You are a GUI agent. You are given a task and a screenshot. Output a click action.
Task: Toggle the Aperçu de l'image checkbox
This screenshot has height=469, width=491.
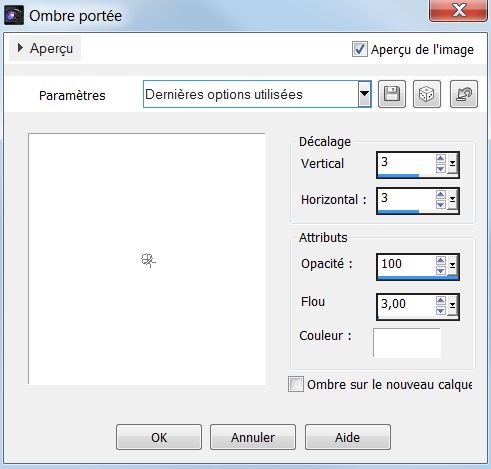360,49
